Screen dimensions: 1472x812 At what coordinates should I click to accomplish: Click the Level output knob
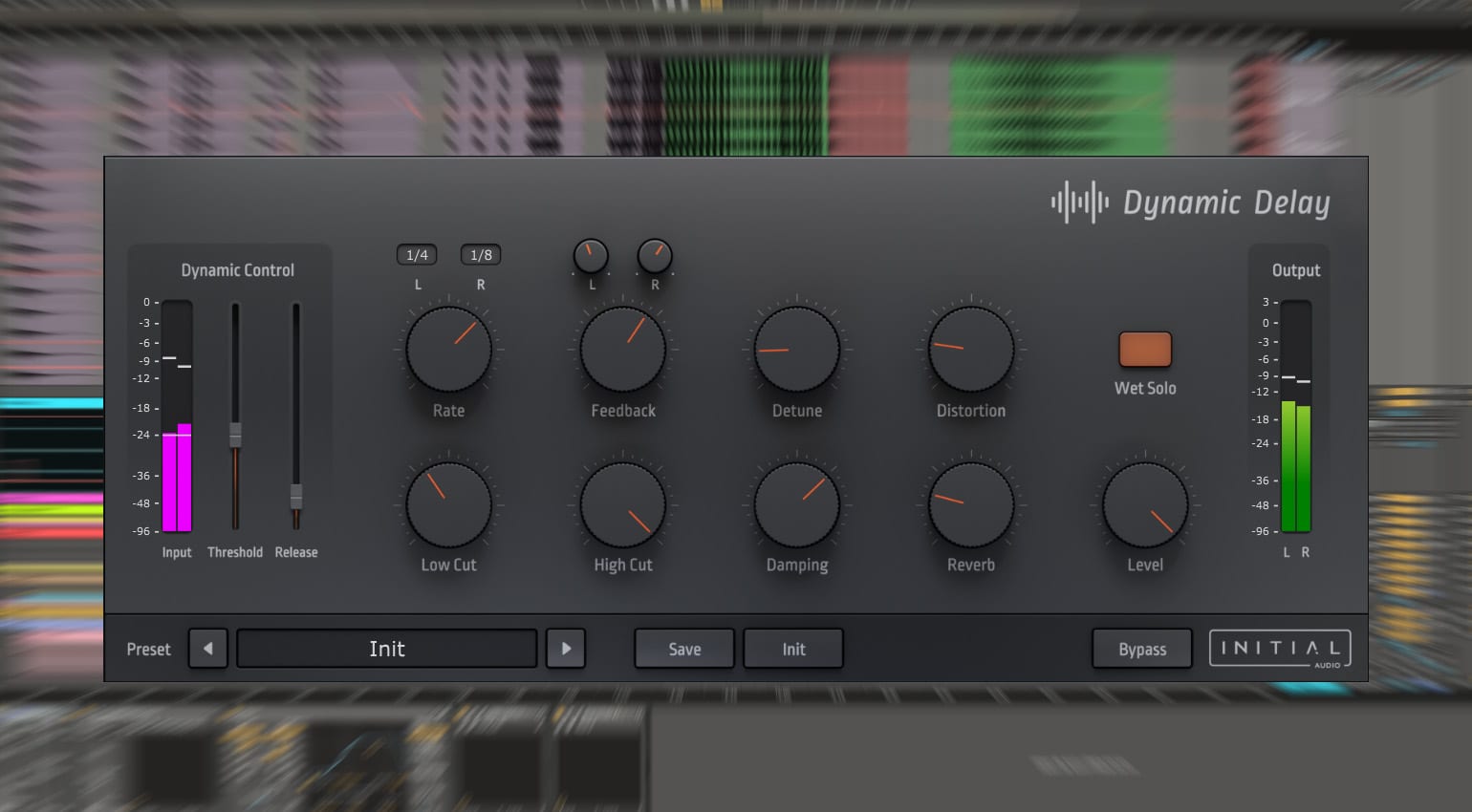(1144, 503)
